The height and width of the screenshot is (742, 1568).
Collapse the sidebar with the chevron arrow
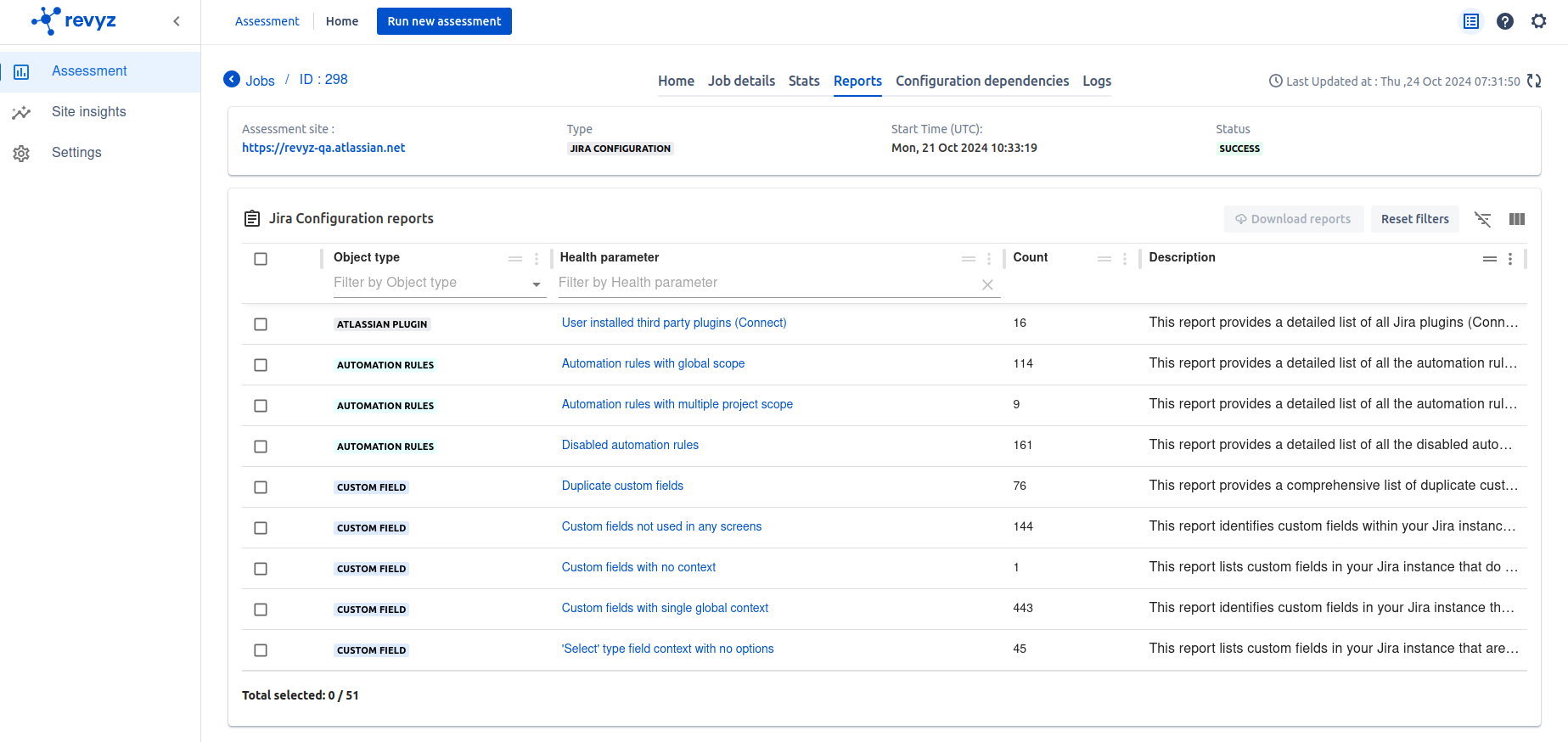click(x=177, y=21)
